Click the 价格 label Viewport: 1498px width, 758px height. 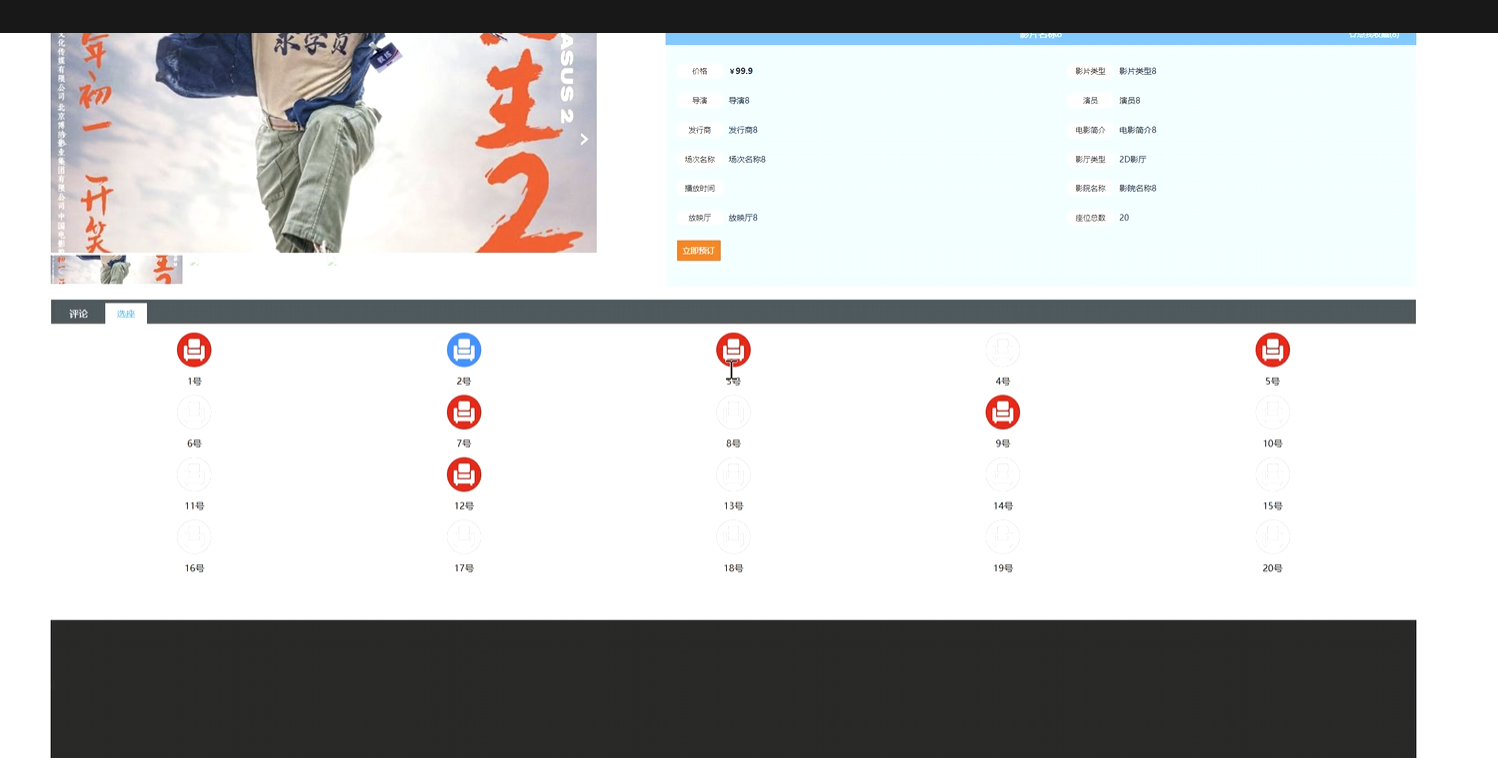pos(699,71)
